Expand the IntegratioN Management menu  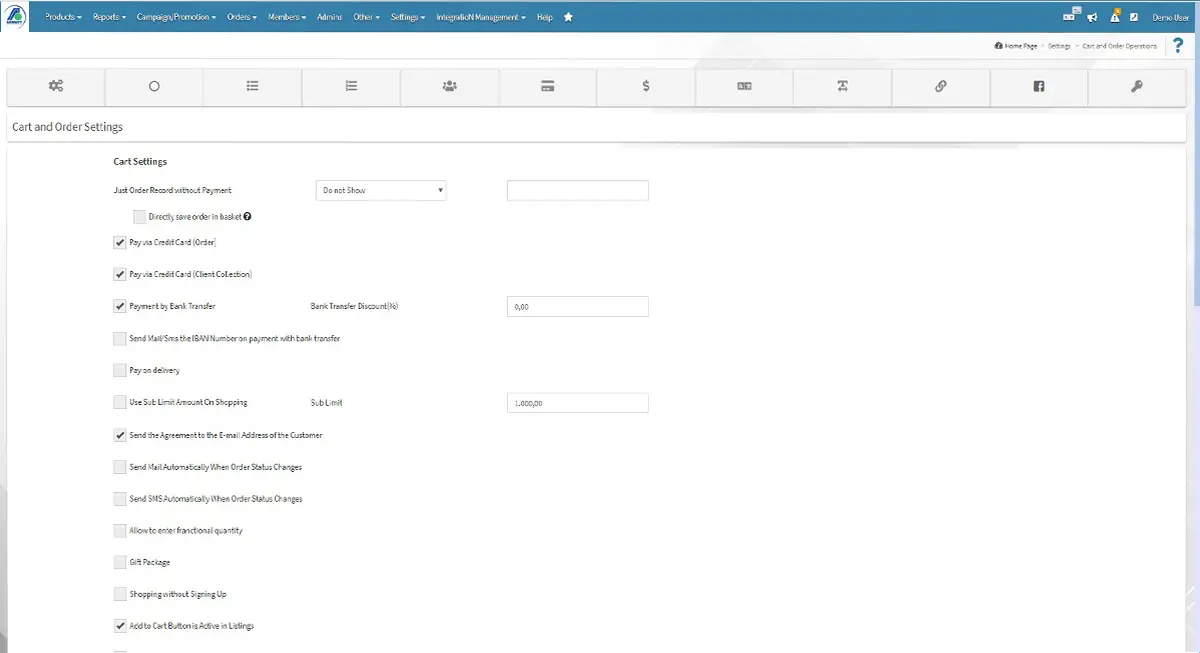click(481, 17)
